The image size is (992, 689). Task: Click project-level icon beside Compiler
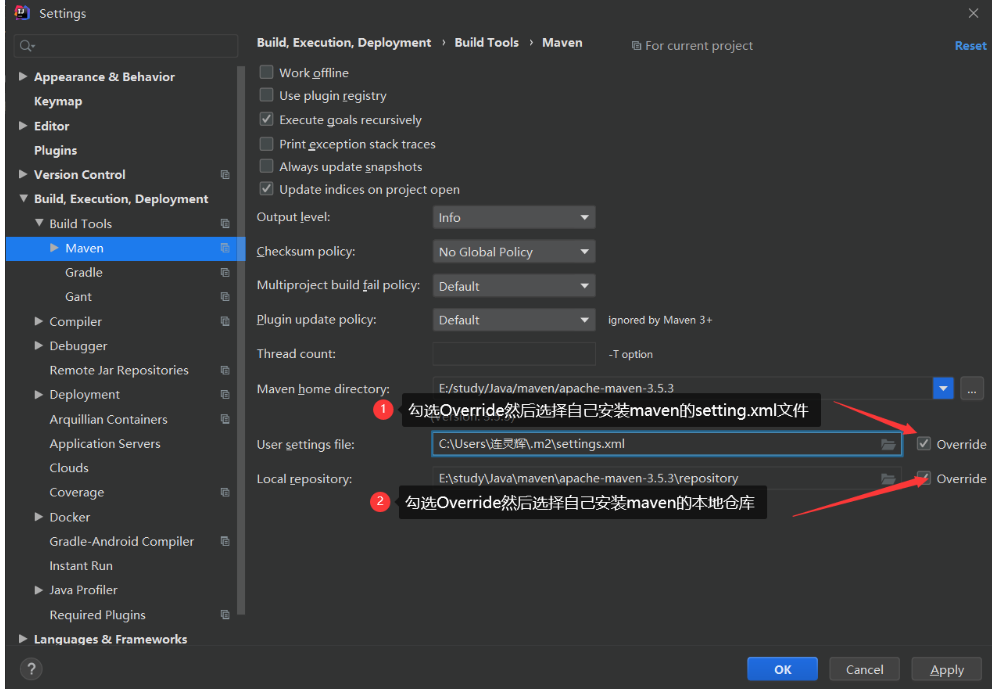(225, 321)
